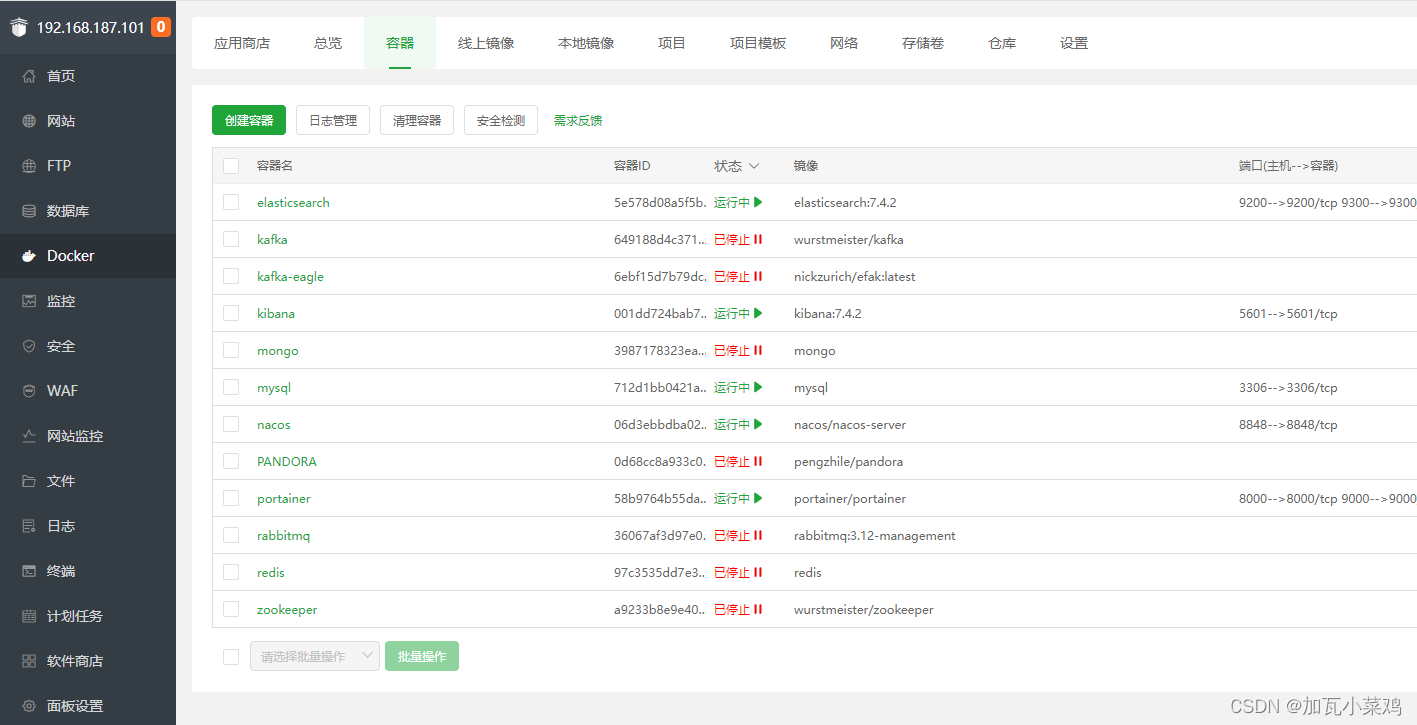Click the 终端 terminal icon
1417x725 pixels.
click(x=29, y=571)
